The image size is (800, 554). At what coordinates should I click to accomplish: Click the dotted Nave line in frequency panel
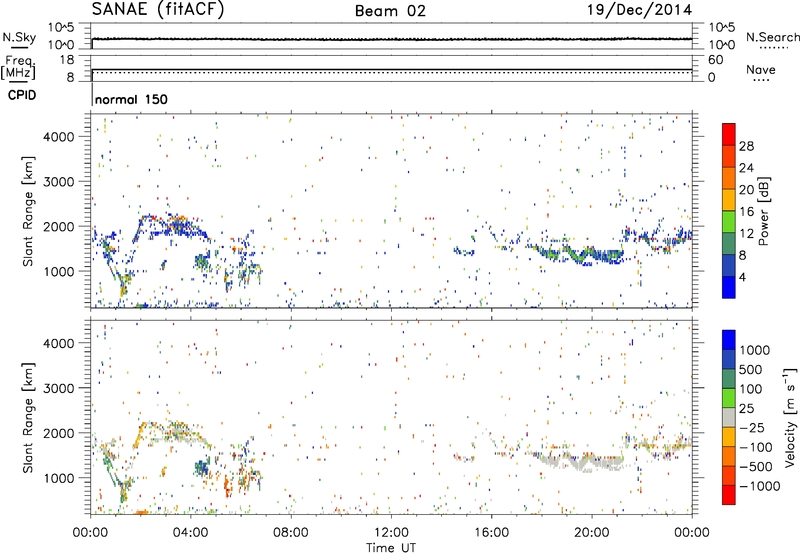coord(392,73)
